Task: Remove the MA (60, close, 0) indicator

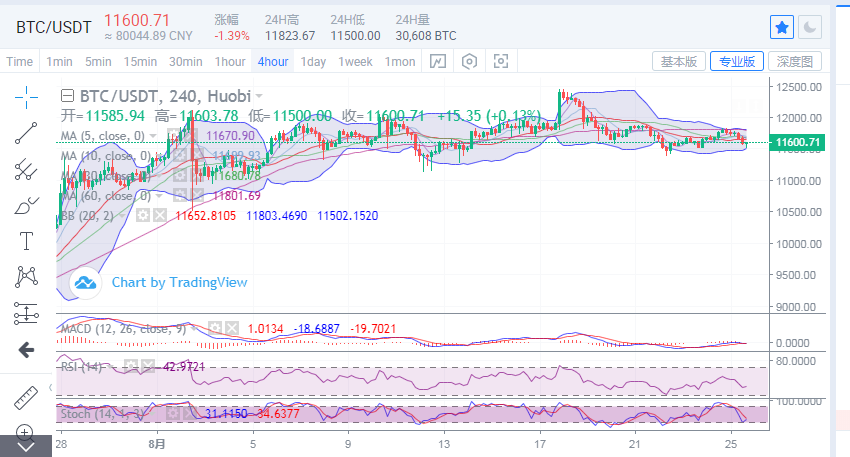Action: point(197,195)
